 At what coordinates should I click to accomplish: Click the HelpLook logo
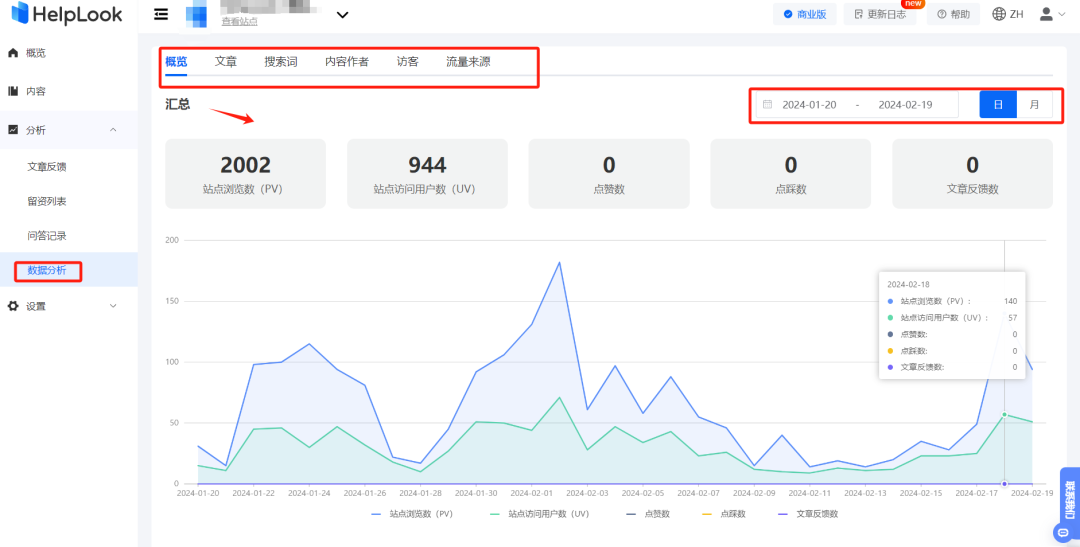(67, 13)
